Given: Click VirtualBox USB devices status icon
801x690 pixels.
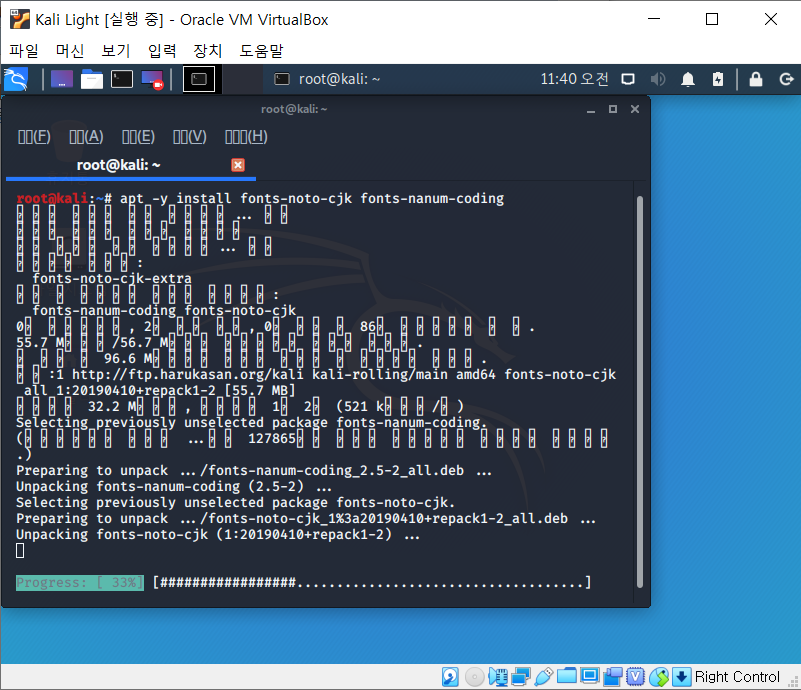Looking at the screenshot, I should (544, 677).
